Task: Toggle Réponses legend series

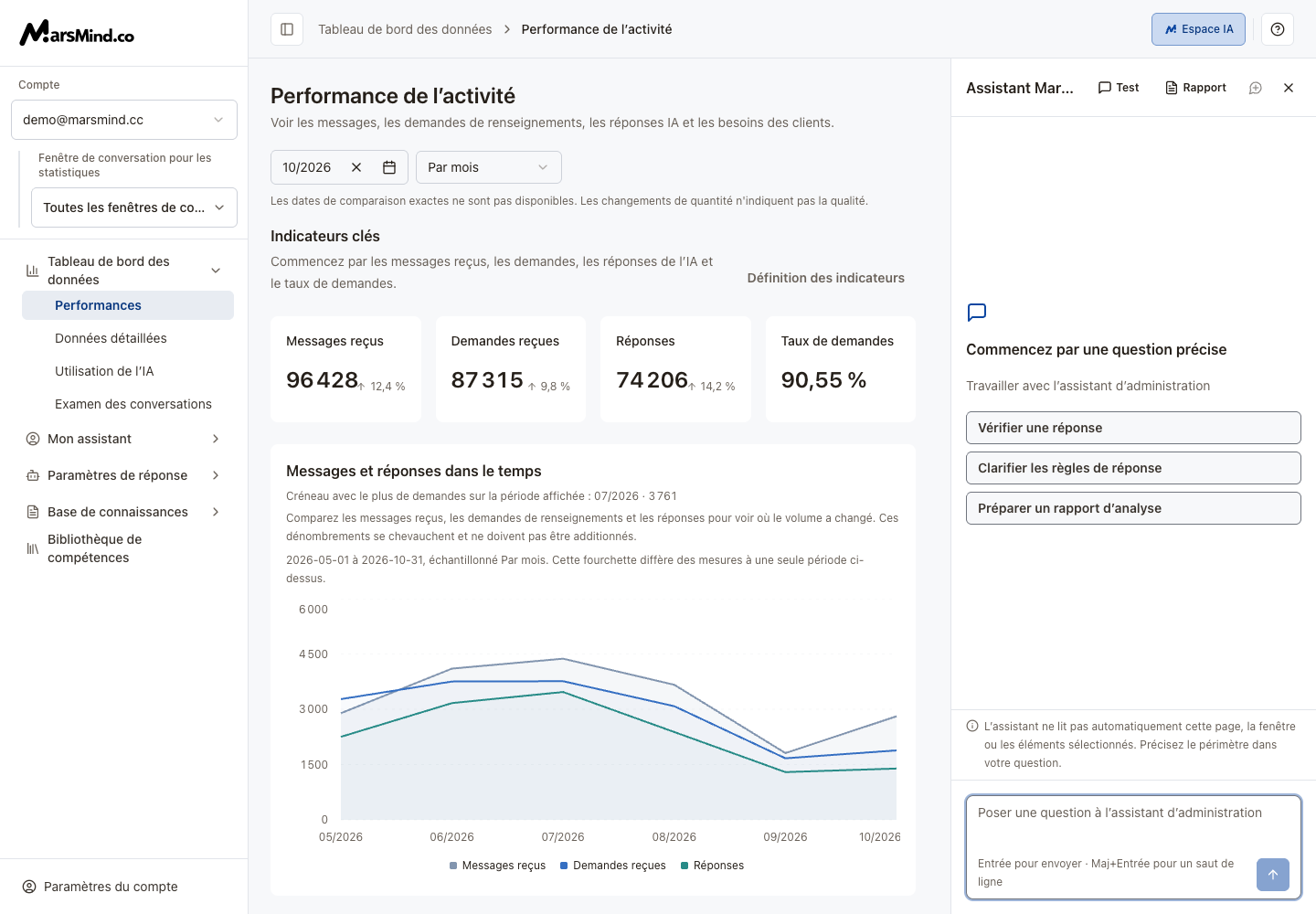Action: tap(712, 866)
